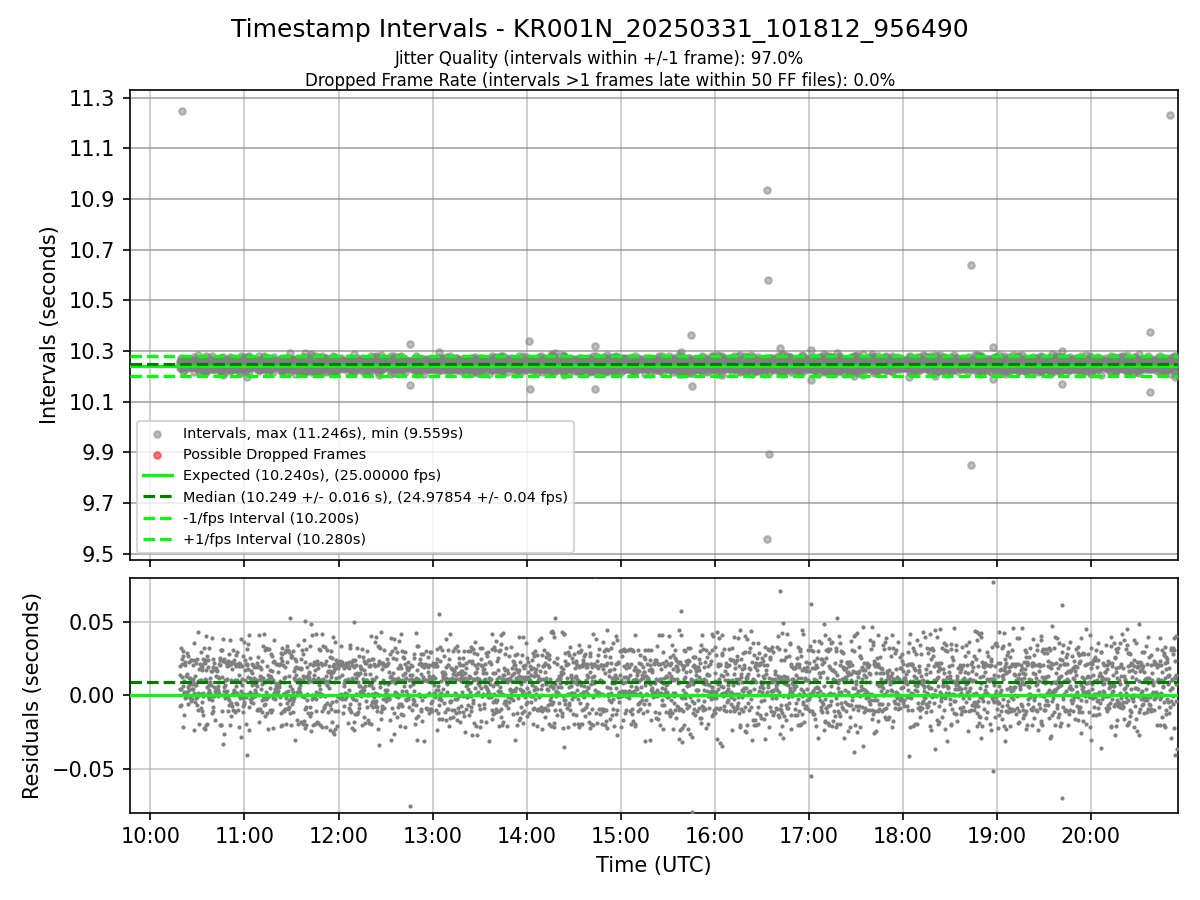Click the 11.1 y-axis tick label
Screen dimensions: 1200x900
[94, 149]
